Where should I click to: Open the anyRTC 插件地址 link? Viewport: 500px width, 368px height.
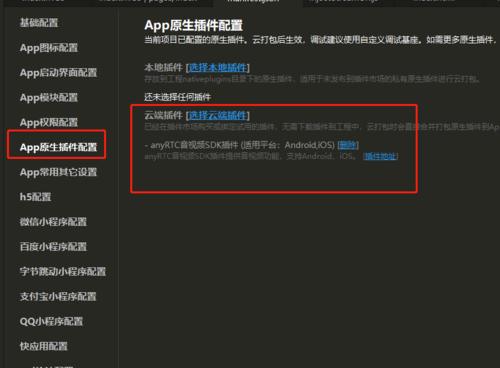tap(380, 156)
